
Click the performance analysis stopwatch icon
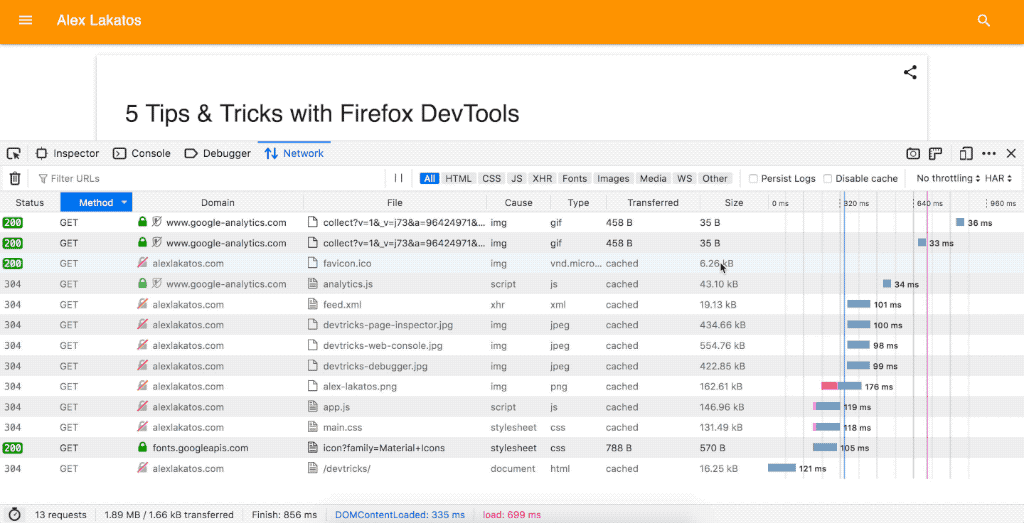[14, 514]
